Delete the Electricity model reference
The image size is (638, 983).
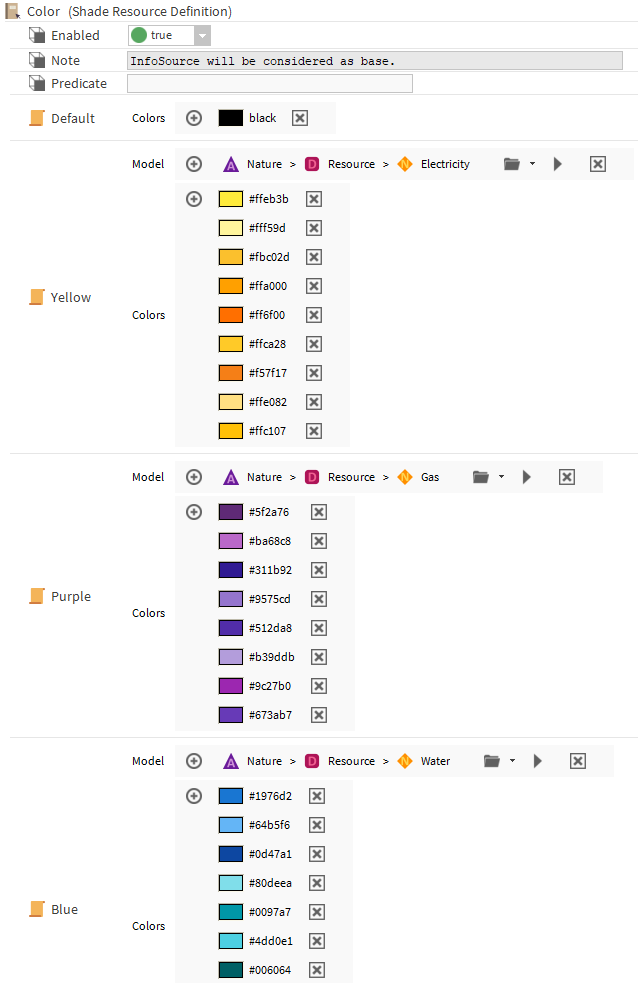click(x=598, y=164)
